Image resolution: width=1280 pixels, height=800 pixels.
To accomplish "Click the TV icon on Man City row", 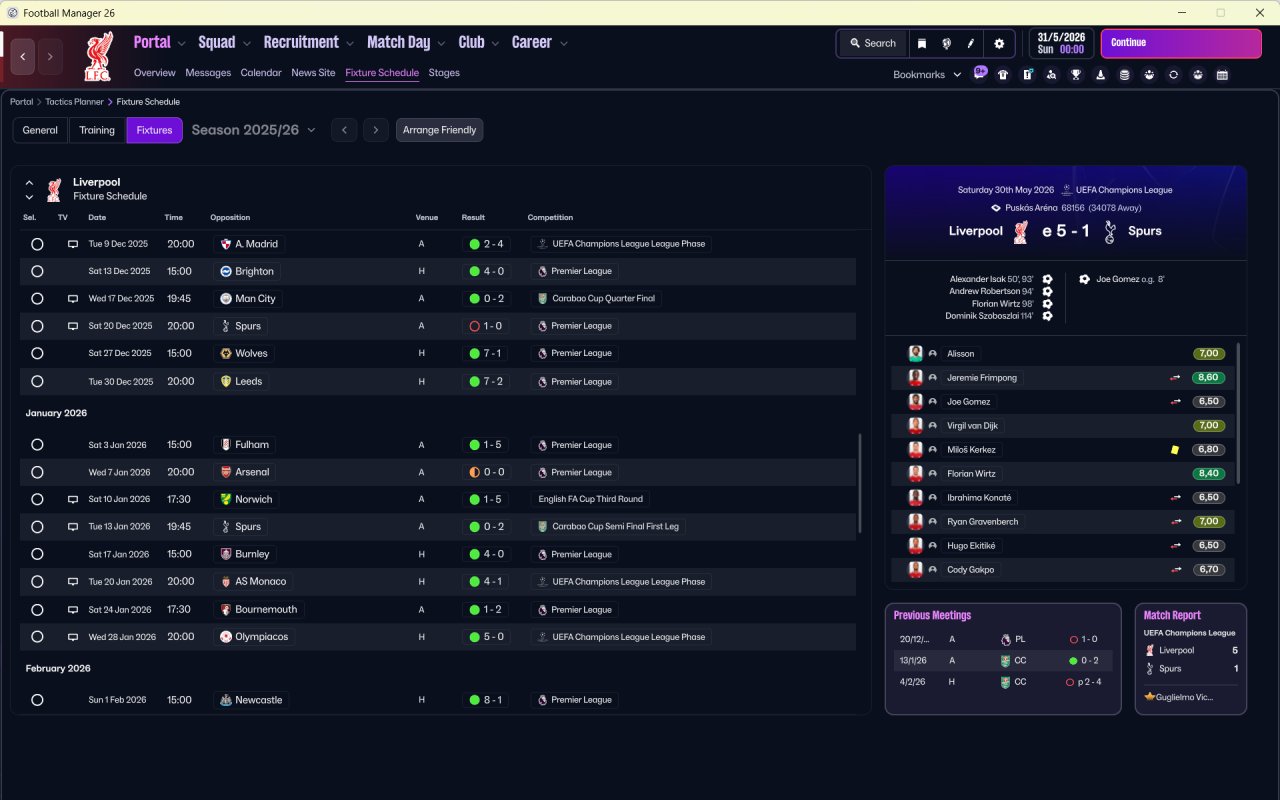I will point(73,299).
